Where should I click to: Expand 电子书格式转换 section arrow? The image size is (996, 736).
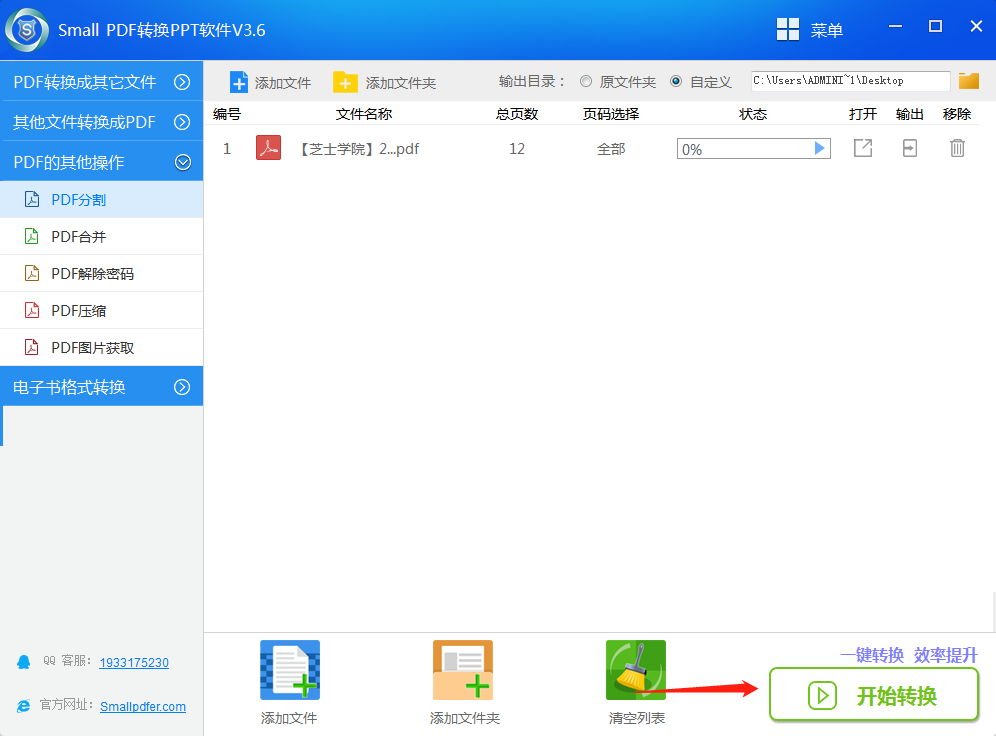point(182,387)
